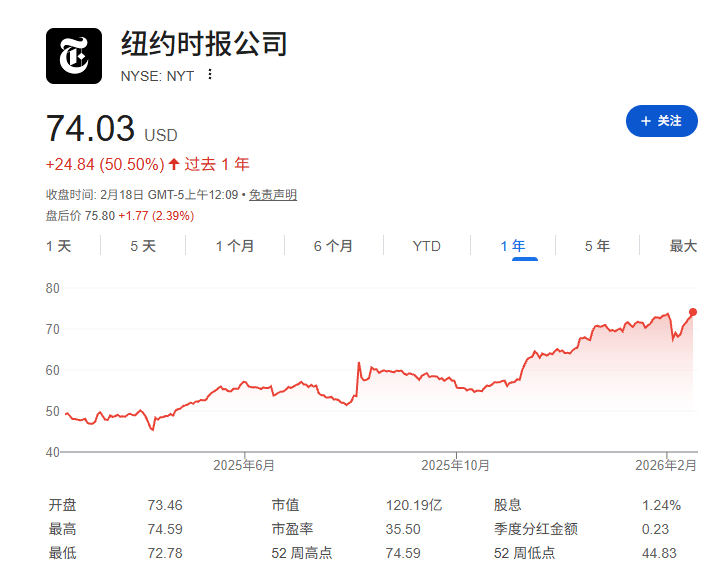Click the +24.84 (50.50%) change text
The height and width of the screenshot is (574, 718).
(x=105, y=164)
